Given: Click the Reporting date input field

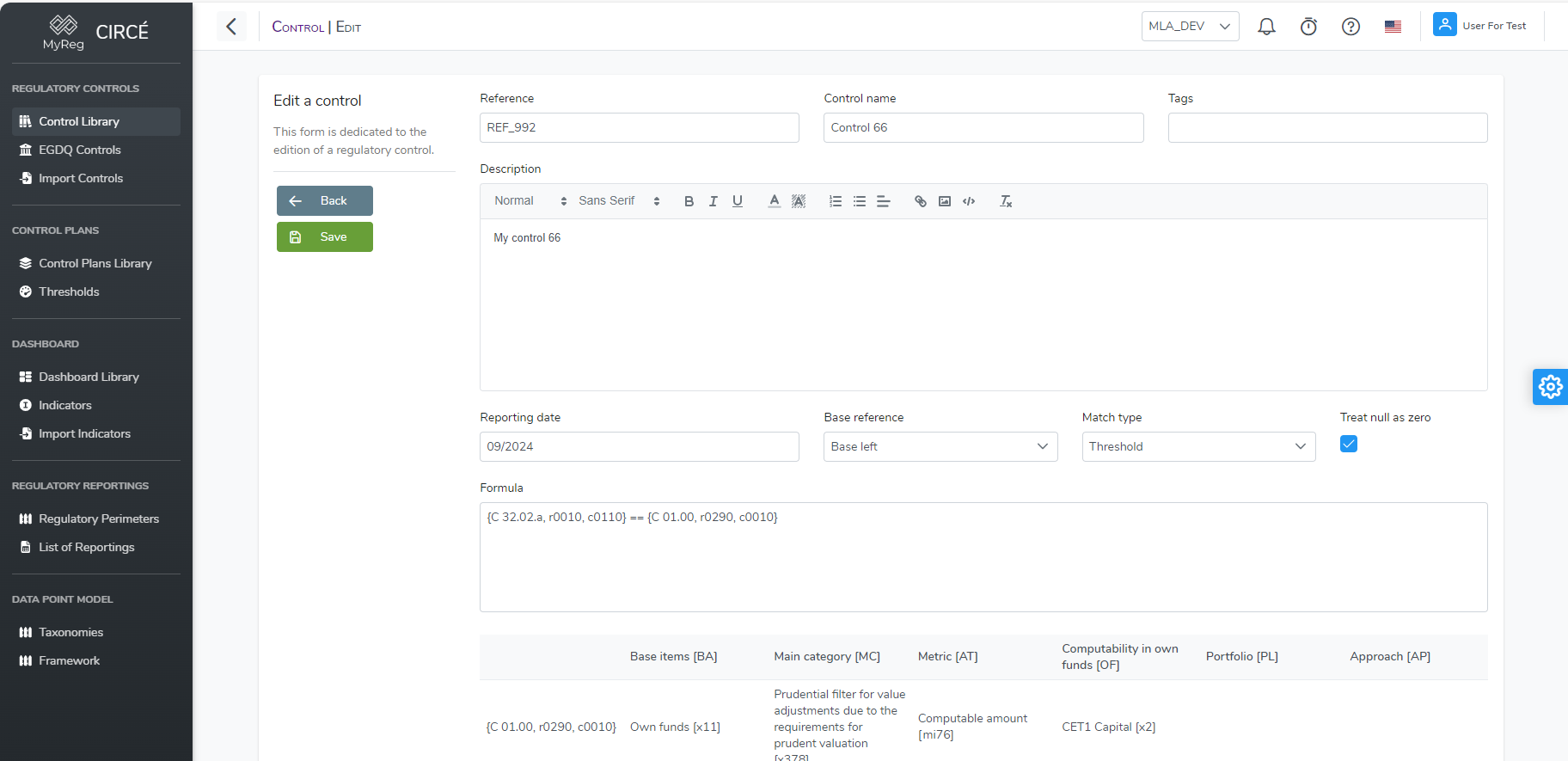Looking at the screenshot, I should [x=639, y=446].
